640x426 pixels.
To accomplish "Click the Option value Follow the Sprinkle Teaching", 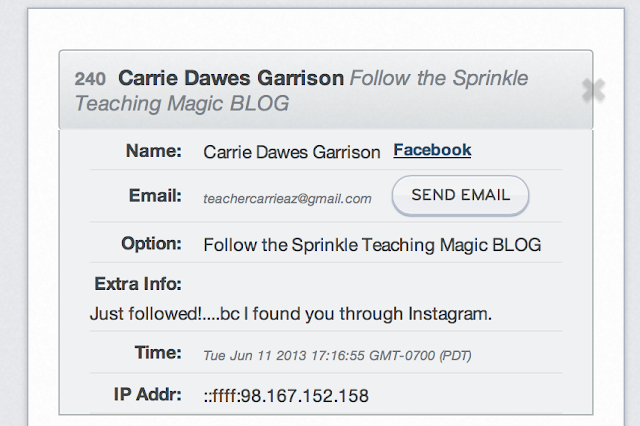I will [x=372, y=244].
